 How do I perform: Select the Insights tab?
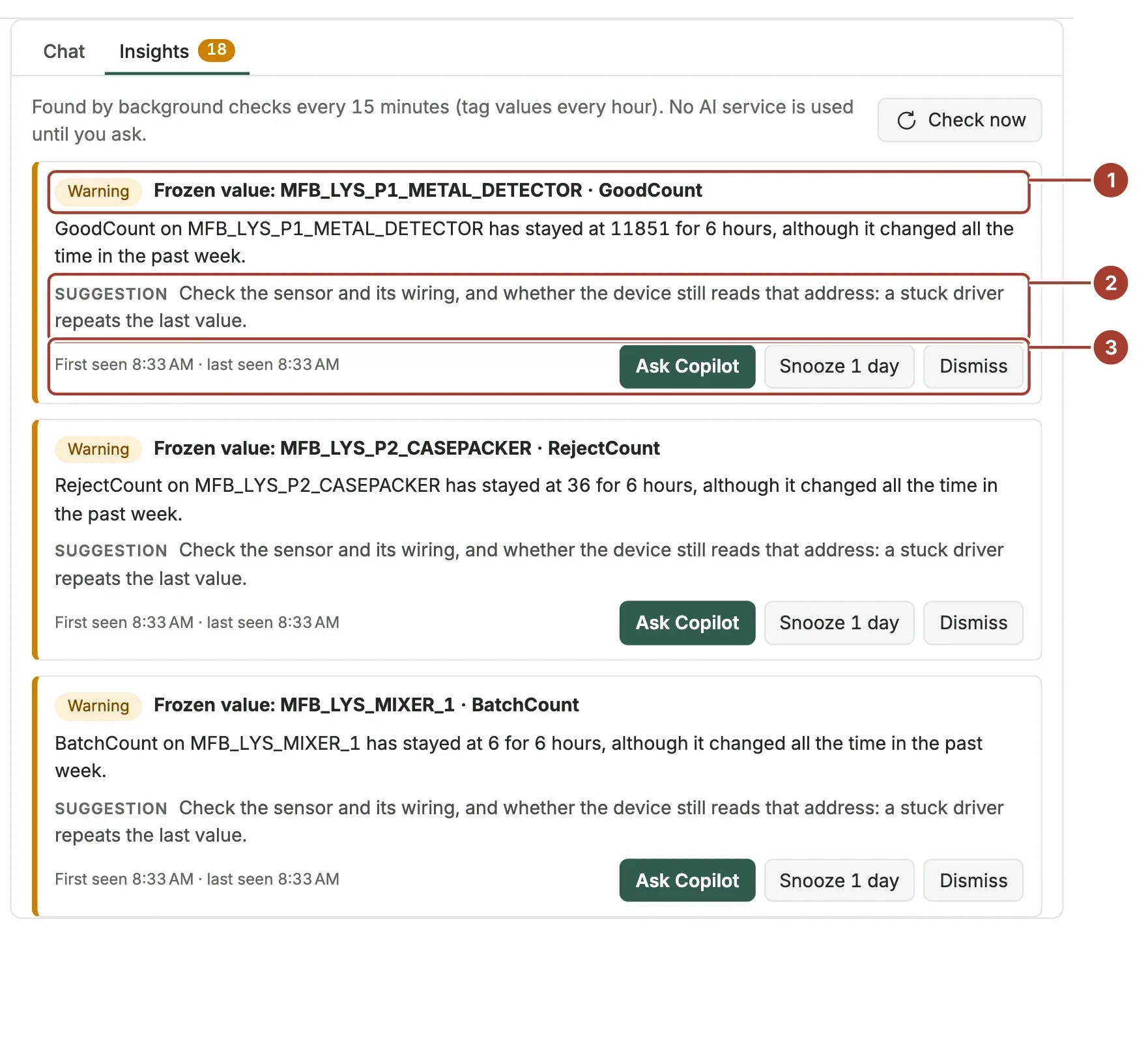tap(177, 51)
